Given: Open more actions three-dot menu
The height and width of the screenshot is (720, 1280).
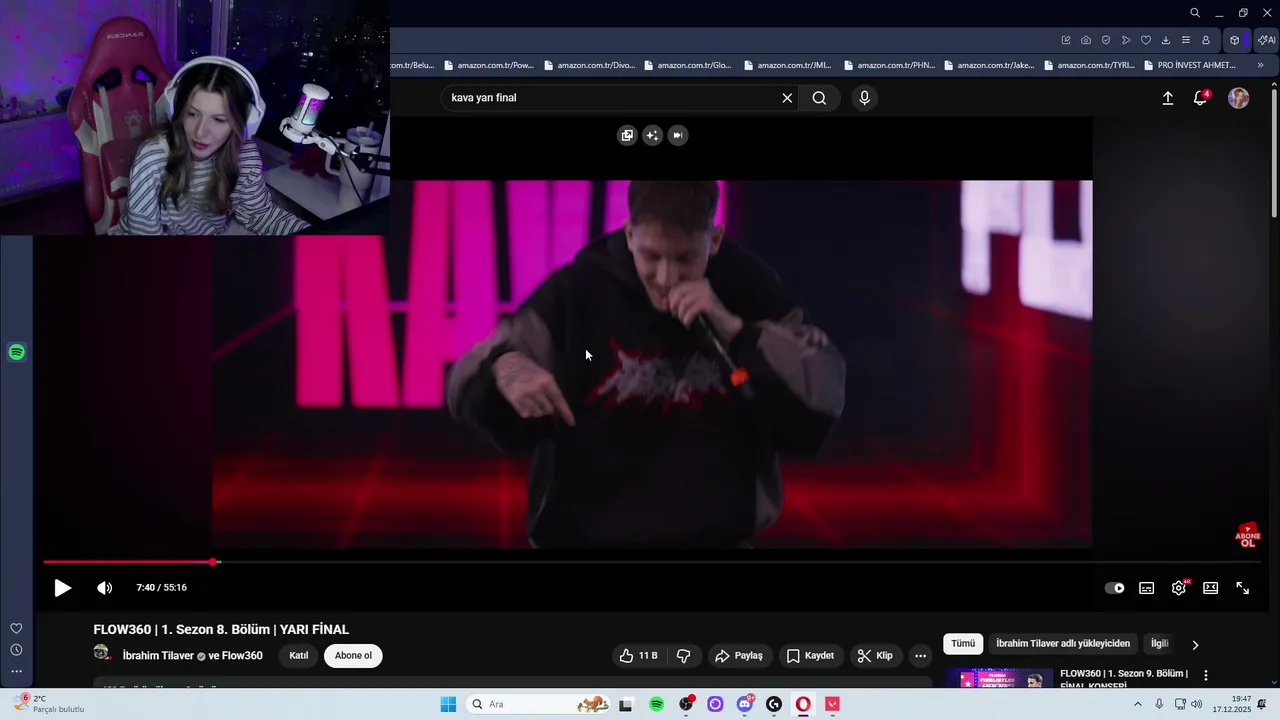Looking at the screenshot, I should click(x=921, y=656).
